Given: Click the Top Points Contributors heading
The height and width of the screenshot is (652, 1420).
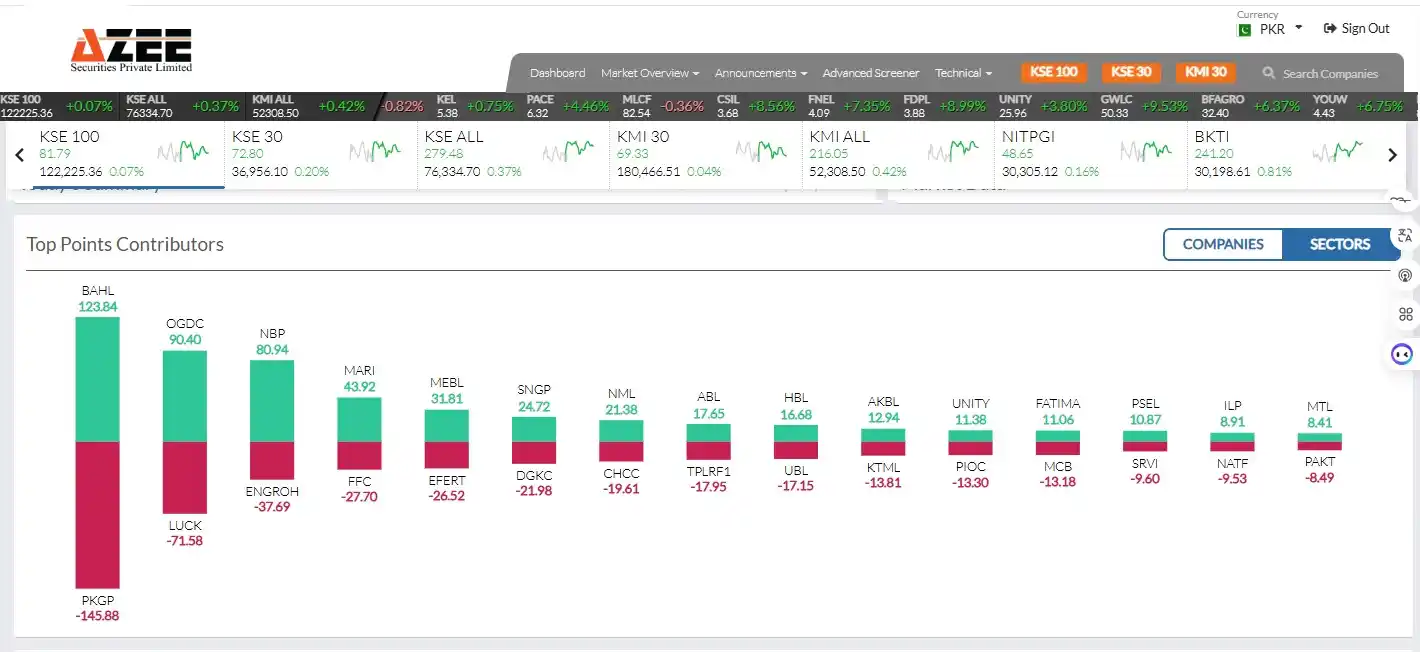Looking at the screenshot, I should click(x=125, y=244).
